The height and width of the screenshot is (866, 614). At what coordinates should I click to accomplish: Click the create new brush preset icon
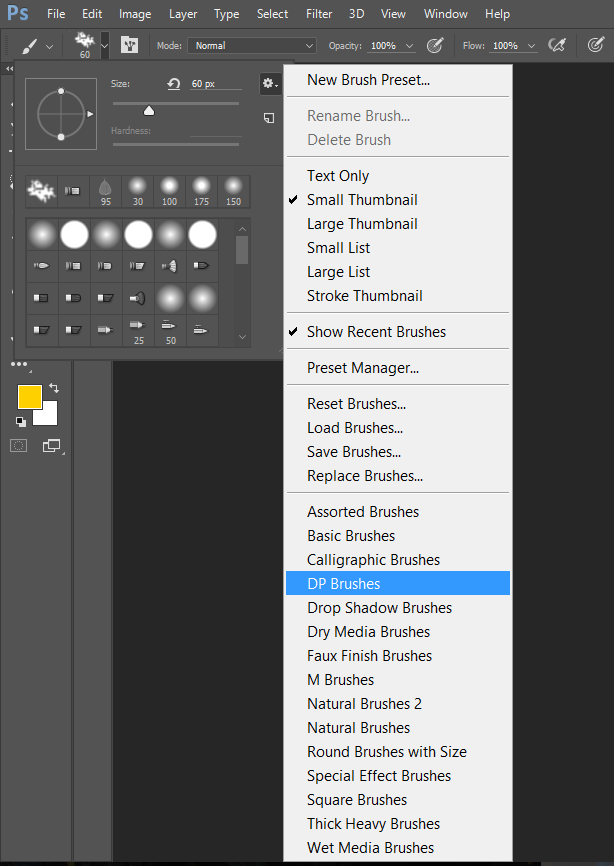click(269, 118)
